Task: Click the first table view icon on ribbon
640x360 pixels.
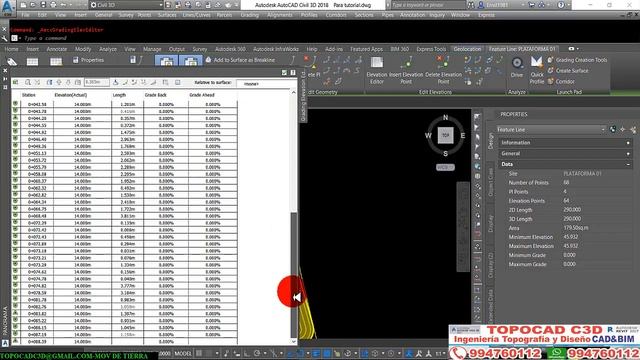Action: click(x=32, y=62)
